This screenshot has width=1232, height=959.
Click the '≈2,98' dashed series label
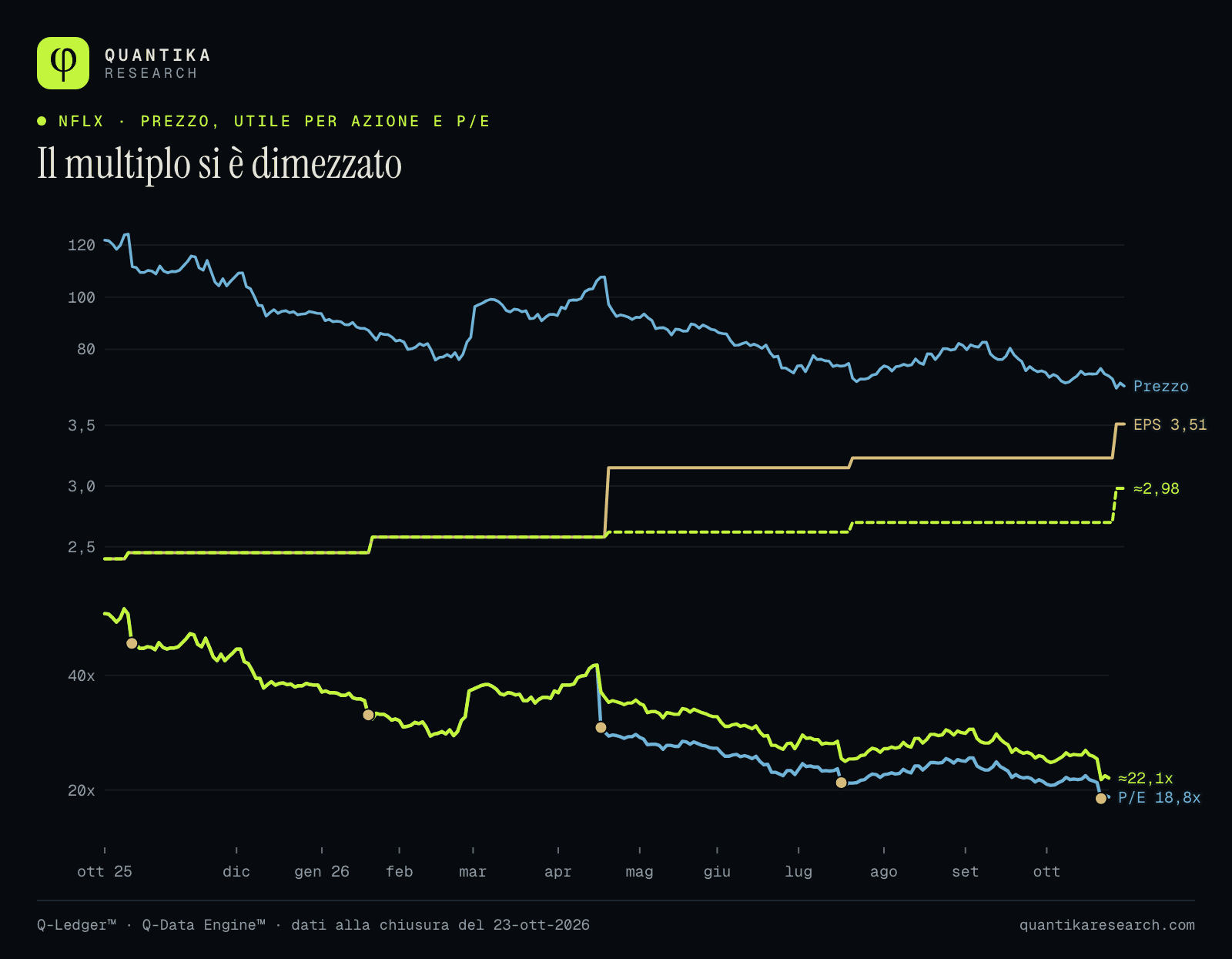(x=1156, y=489)
